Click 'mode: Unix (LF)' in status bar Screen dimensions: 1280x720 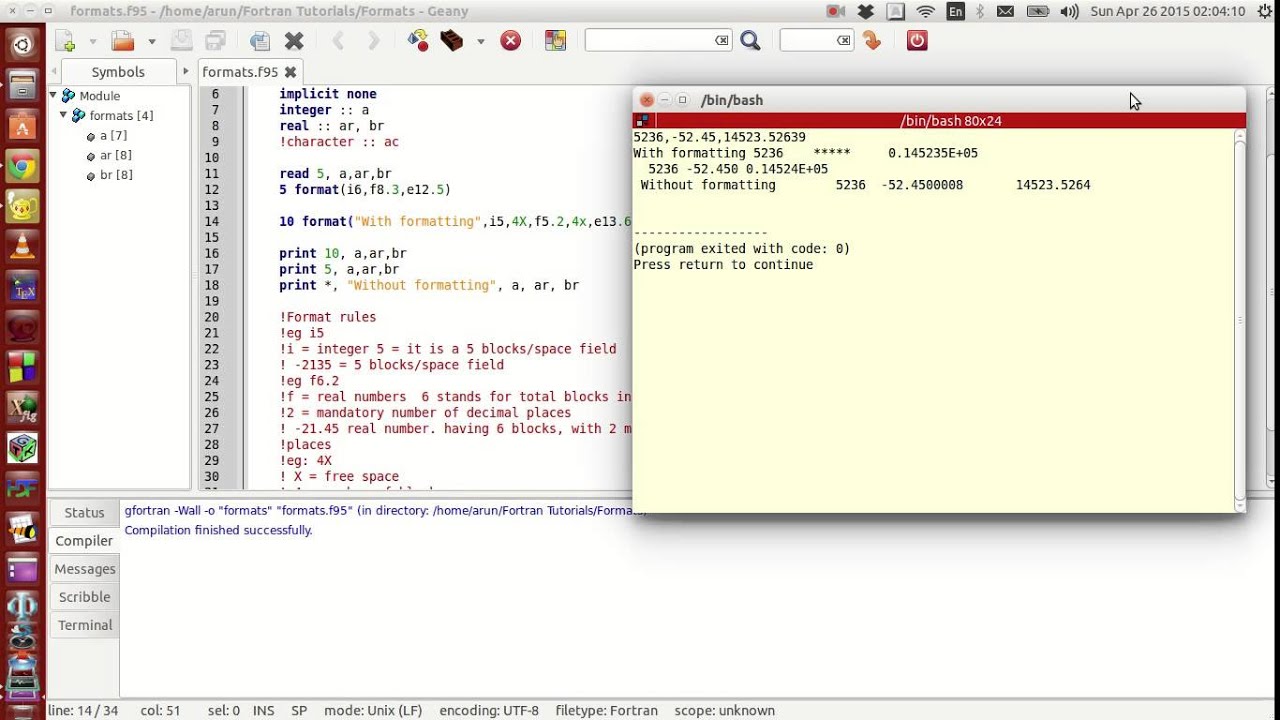(x=373, y=711)
